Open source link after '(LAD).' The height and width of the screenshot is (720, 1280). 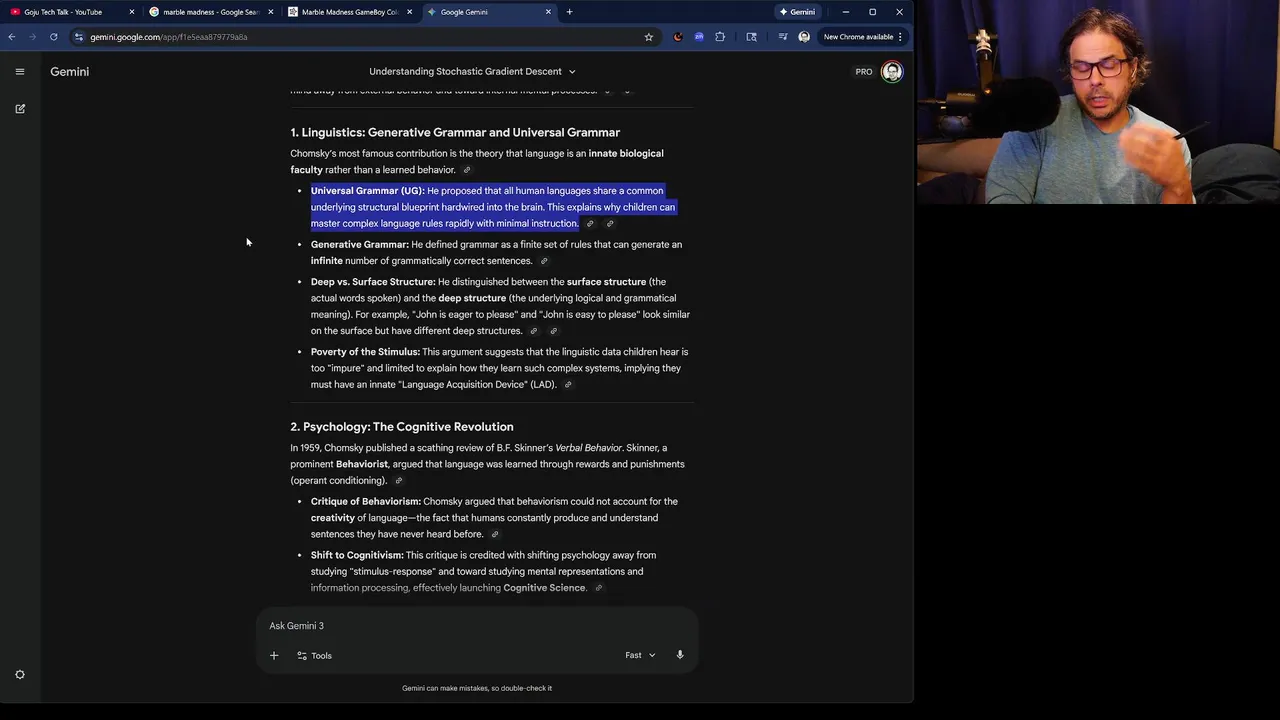[568, 385]
